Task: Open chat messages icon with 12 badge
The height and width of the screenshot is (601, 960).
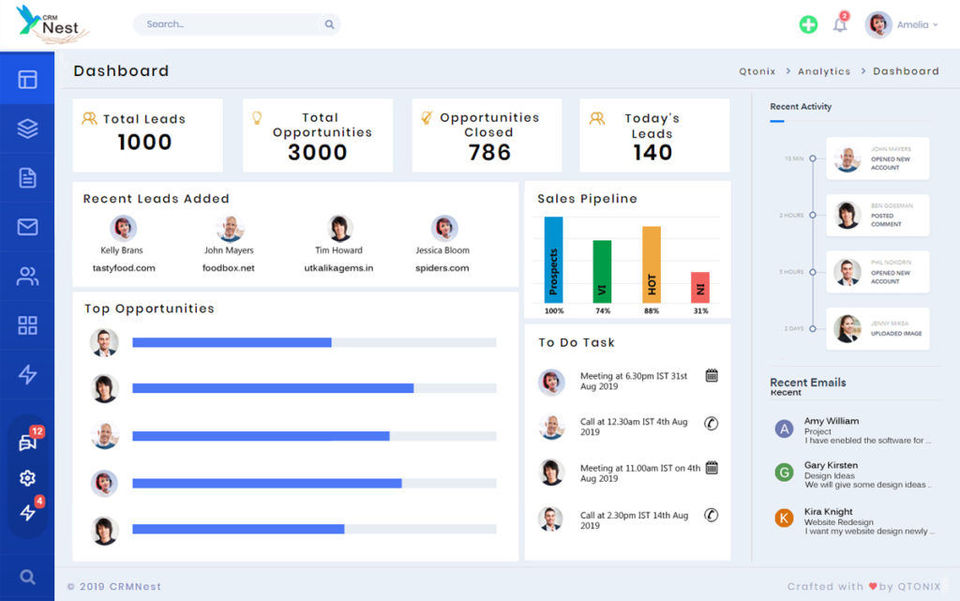Action: pos(28,442)
